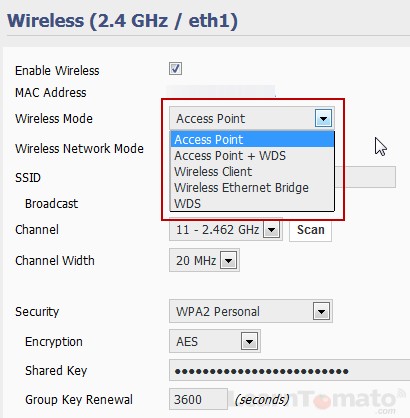Click the WPA2 Personal security box
The image size is (410, 418).
(x=251, y=311)
